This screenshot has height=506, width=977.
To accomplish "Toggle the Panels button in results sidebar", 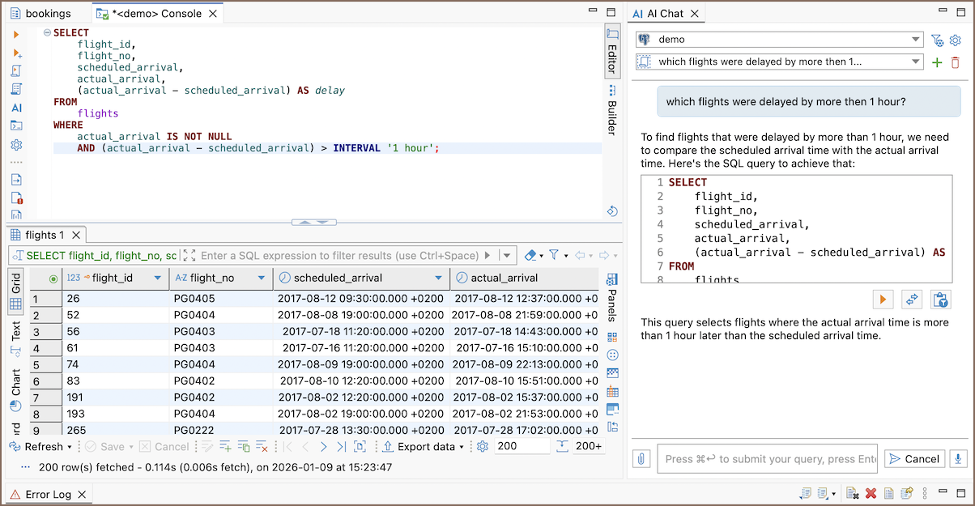I will [x=612, y=298].
